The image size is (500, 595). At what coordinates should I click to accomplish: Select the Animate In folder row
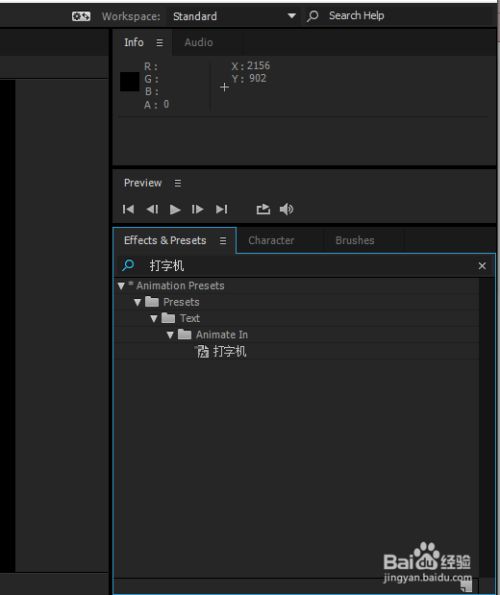coord(296,335)
